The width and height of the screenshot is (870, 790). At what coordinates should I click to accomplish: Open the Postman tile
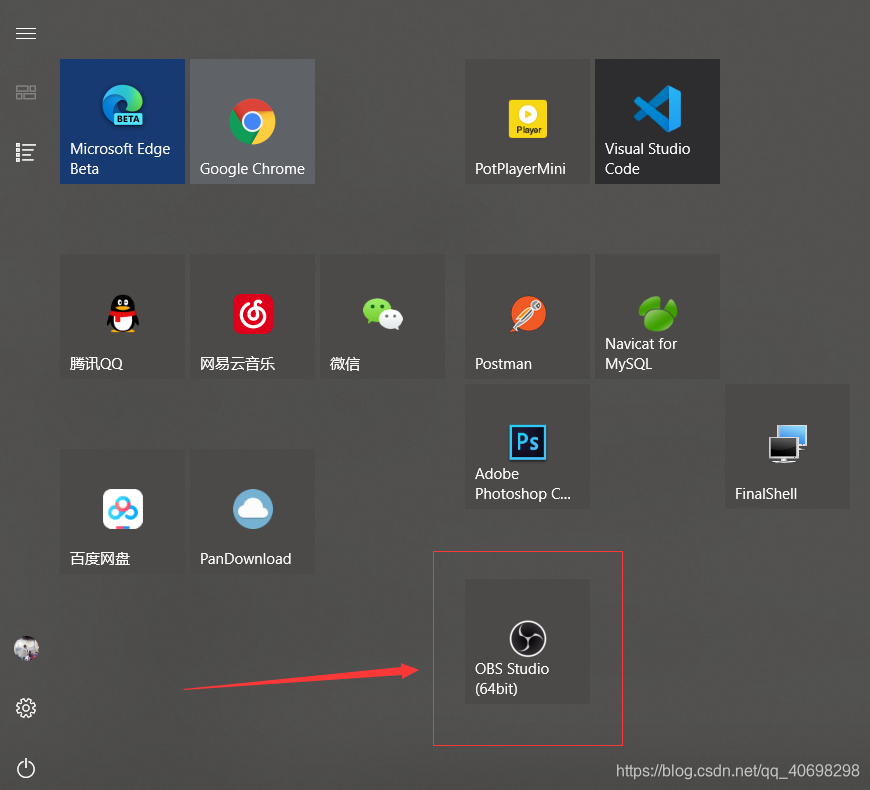coord(527,316)
